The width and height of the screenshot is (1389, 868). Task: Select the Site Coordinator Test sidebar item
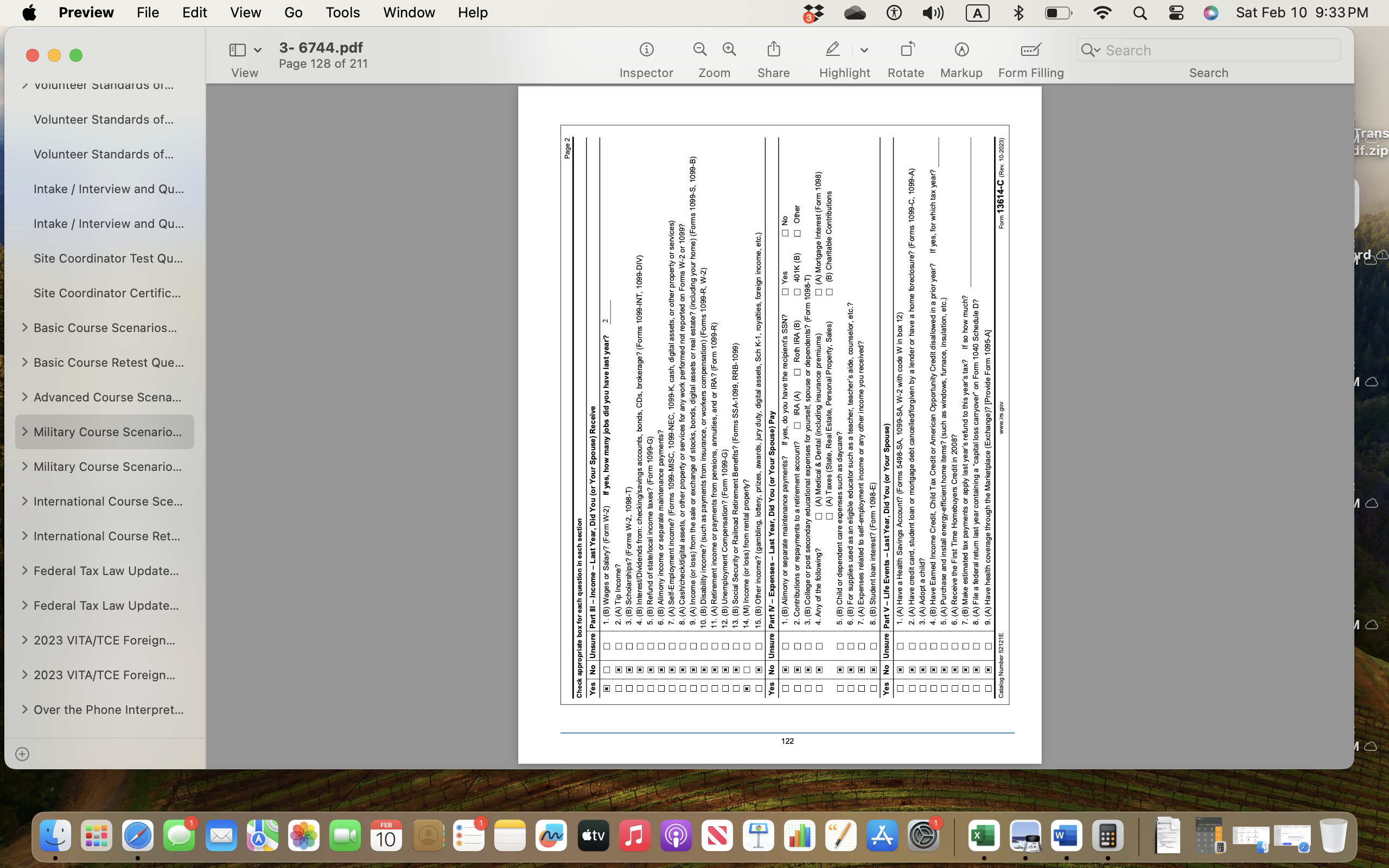[109, 258]
